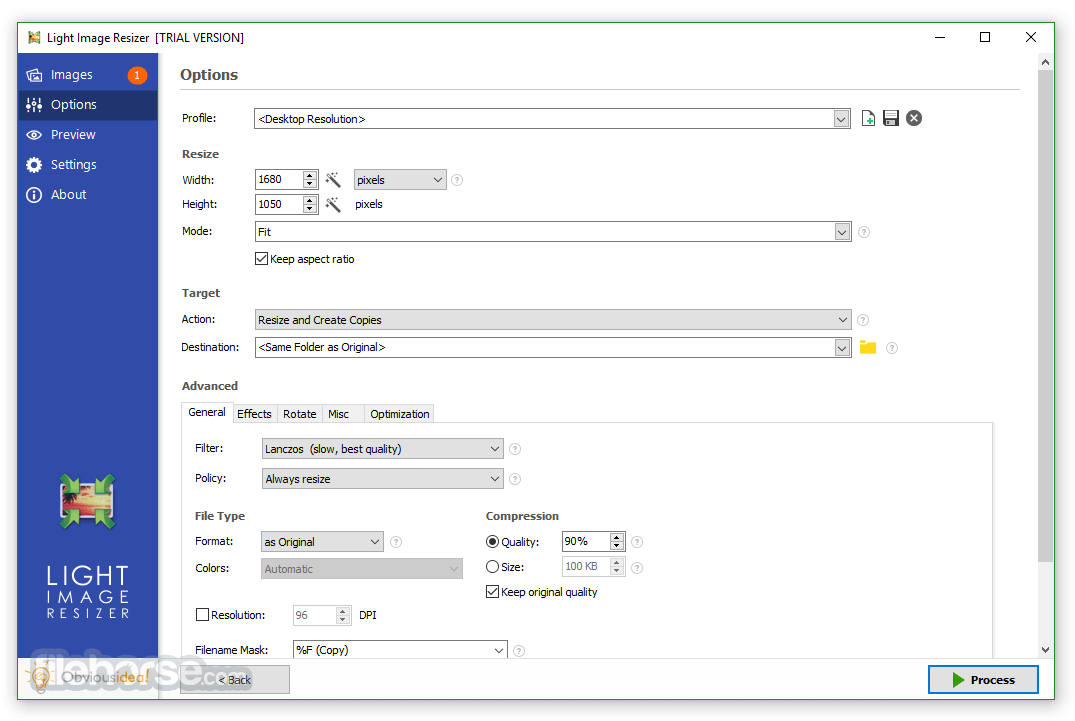Switch to the Effects tab
Viewport: 1075px width, 721px height.
tap(254, 414)
